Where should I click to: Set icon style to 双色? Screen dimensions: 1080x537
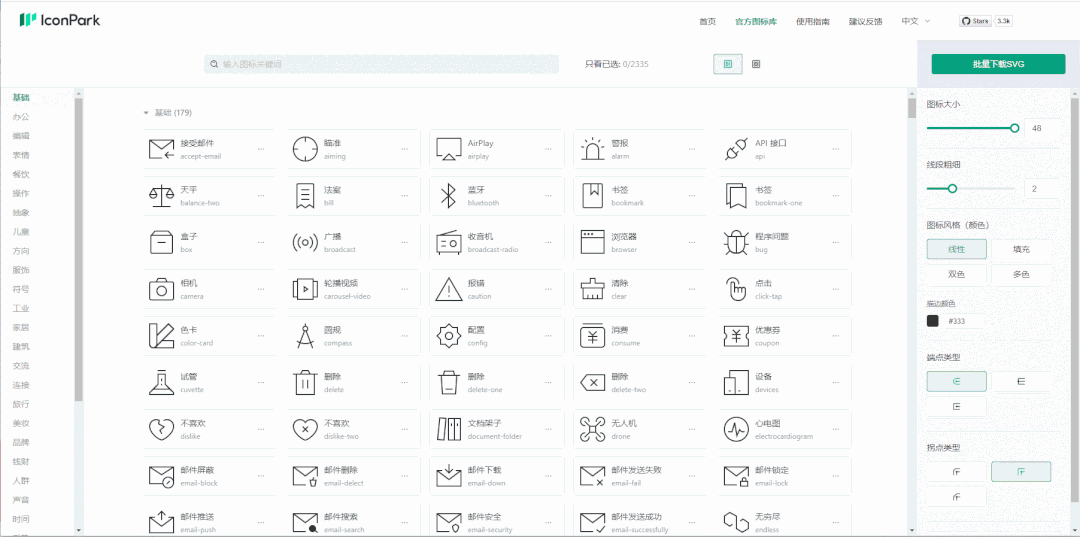pos(956,274)
